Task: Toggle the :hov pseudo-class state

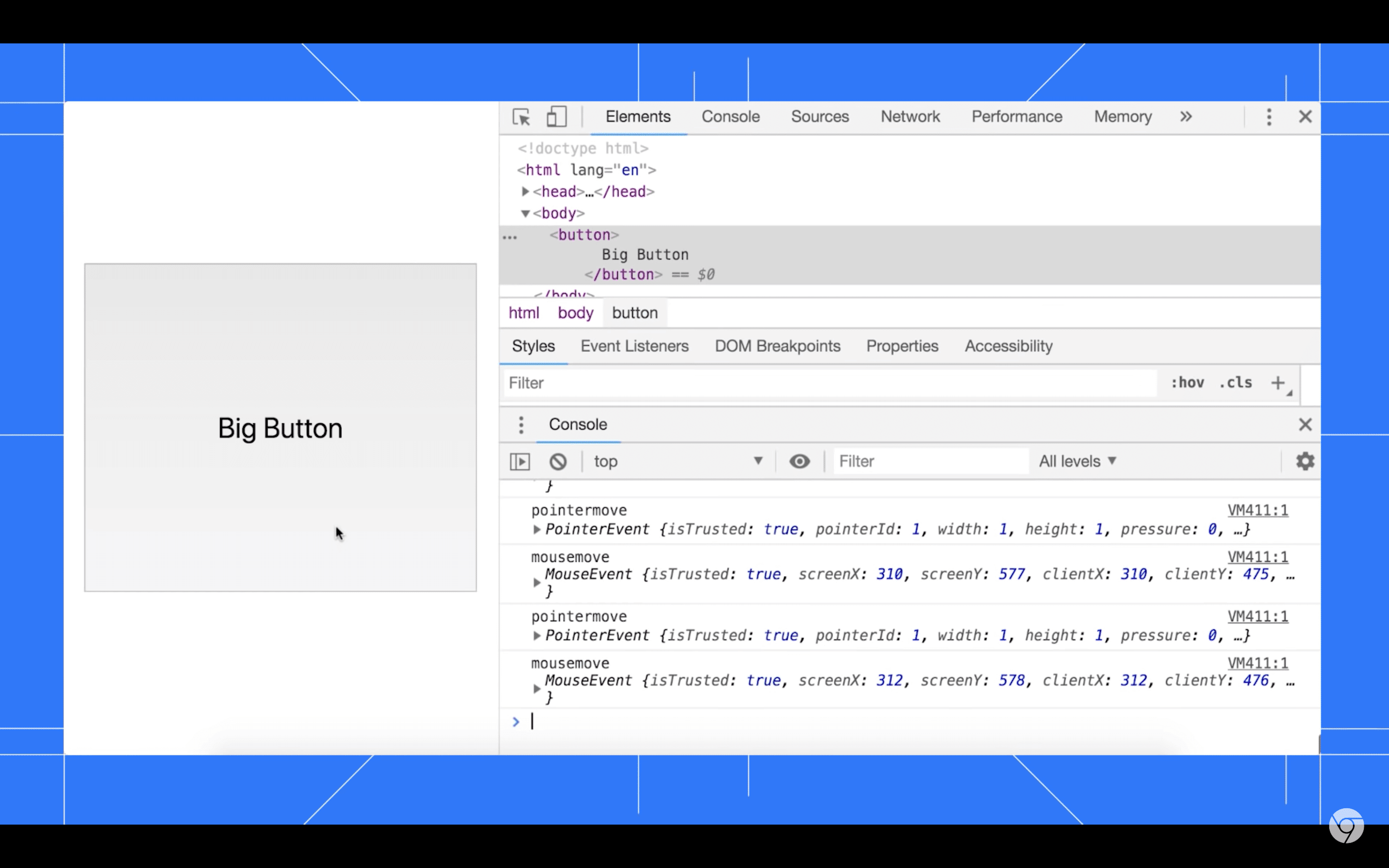Action: pos(1187,382)
